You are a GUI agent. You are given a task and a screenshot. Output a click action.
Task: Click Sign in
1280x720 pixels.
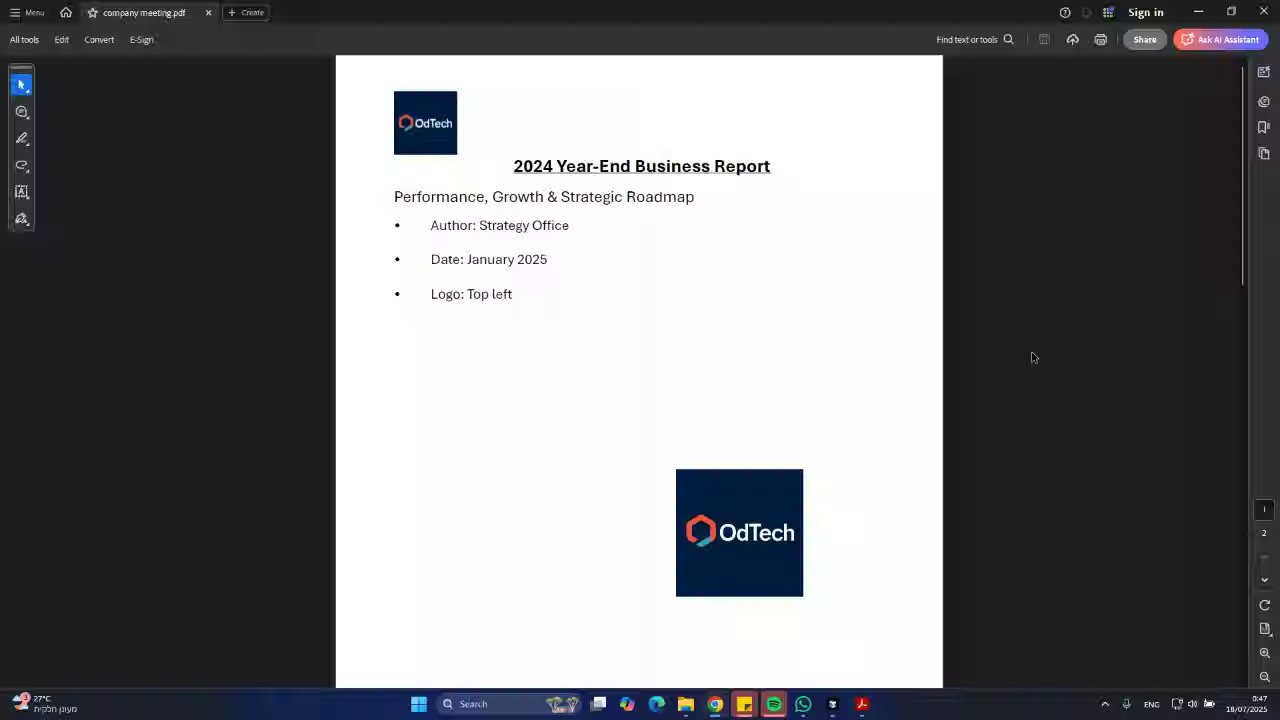tap(1146, 13)
